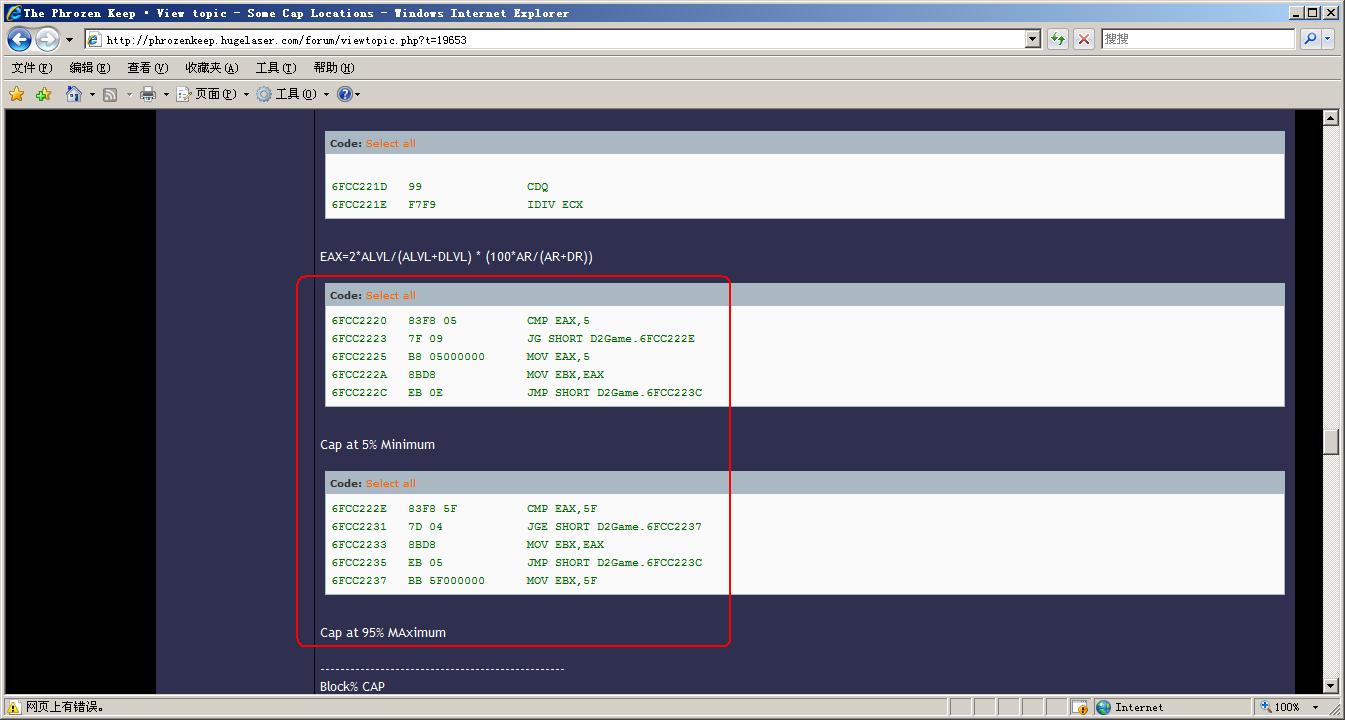
Task: Open the 查看(V) menu
Action: tap(147, 68)
